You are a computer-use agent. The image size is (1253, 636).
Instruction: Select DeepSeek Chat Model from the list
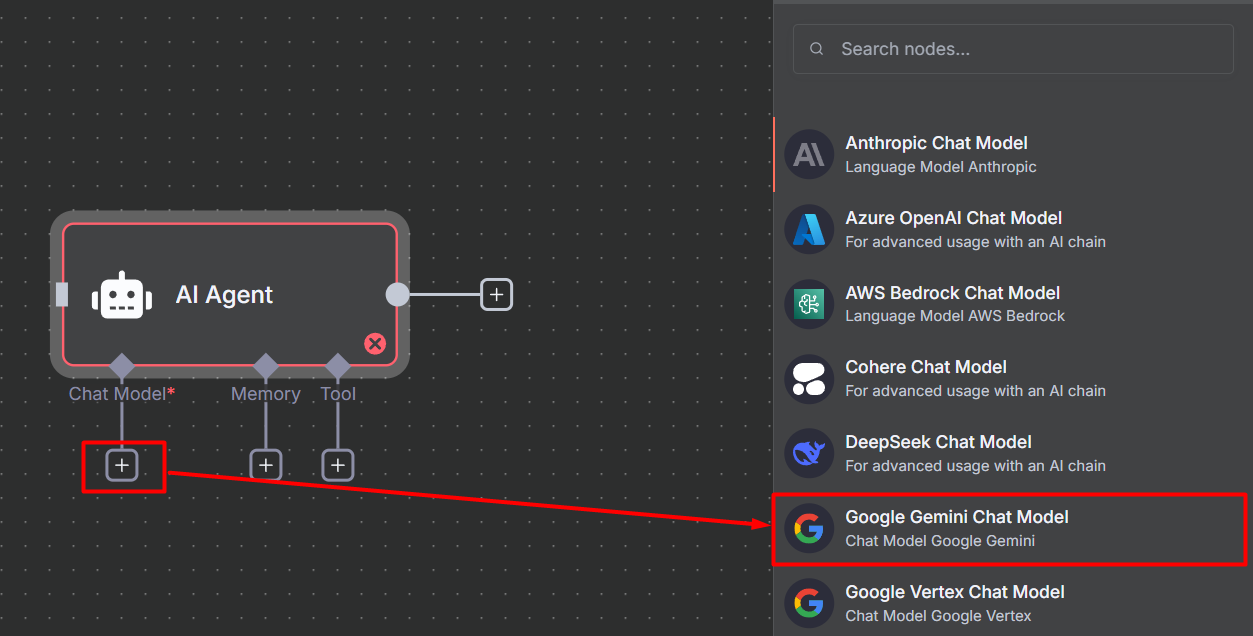(x=1013, y=454)
